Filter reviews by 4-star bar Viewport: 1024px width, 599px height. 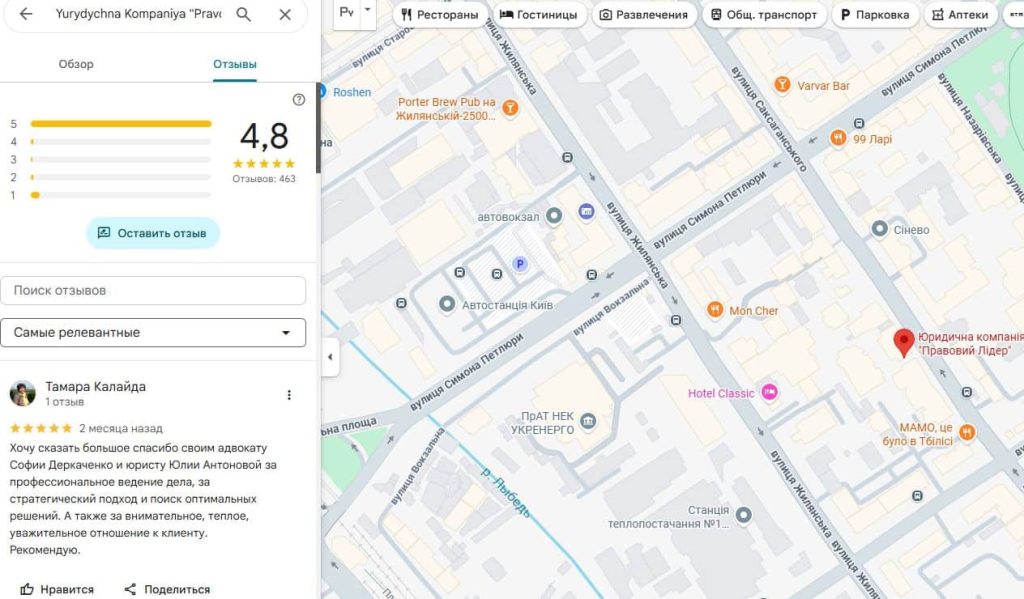point(121,141)
